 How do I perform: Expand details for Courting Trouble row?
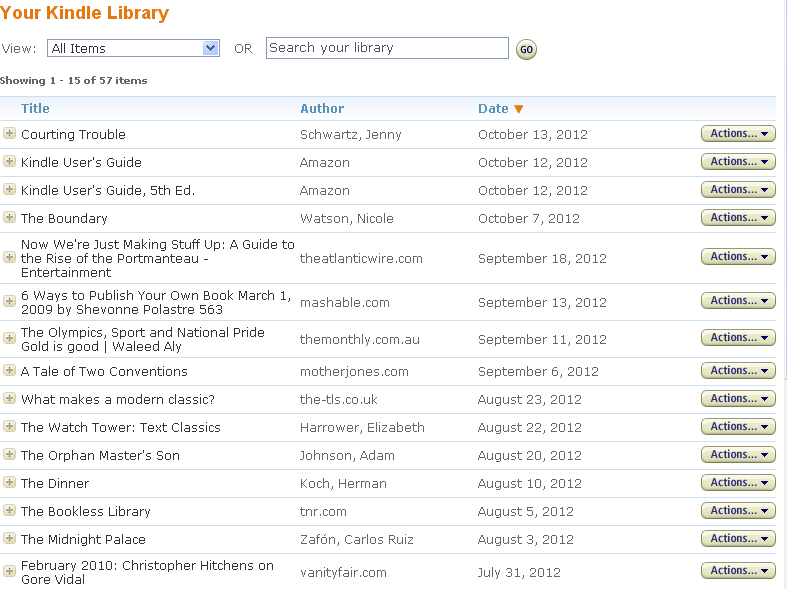(9, 133)
